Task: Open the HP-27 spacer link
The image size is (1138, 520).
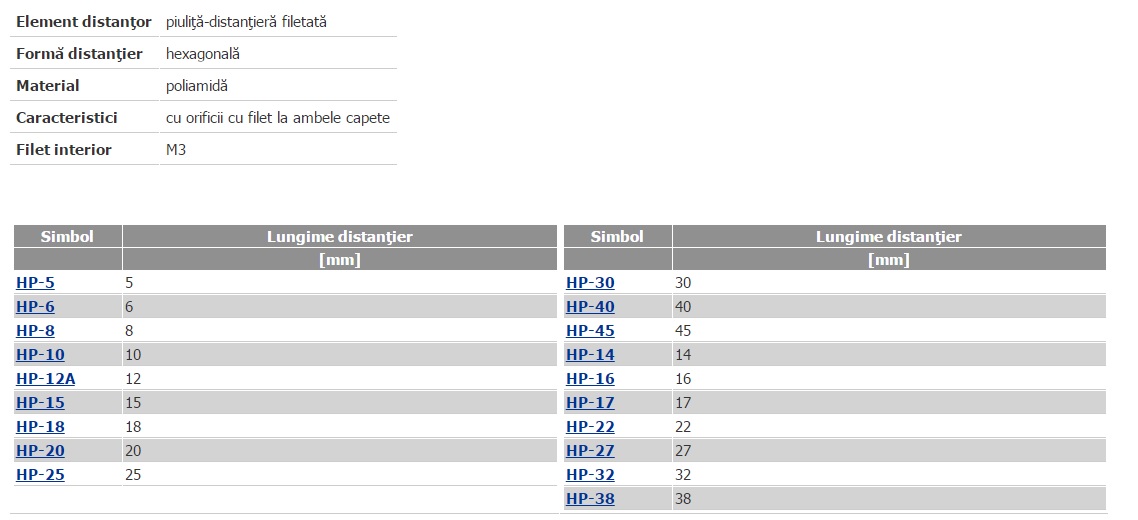Action: [x=590, y=451]
